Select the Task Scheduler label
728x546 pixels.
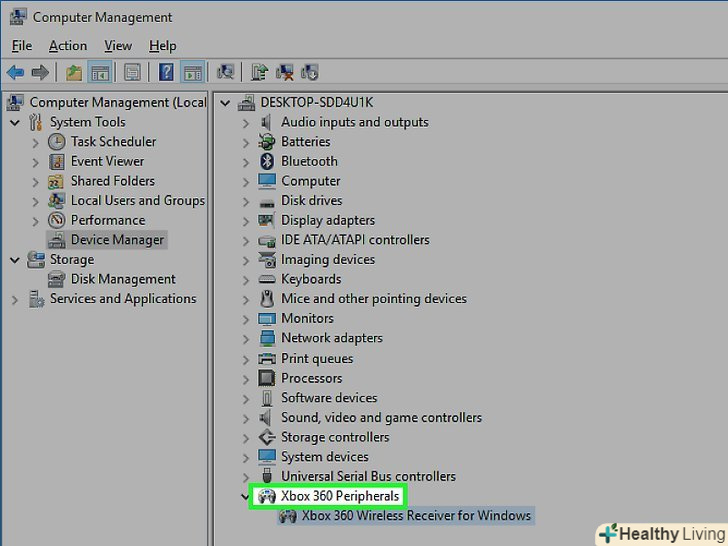click(113, 142)
